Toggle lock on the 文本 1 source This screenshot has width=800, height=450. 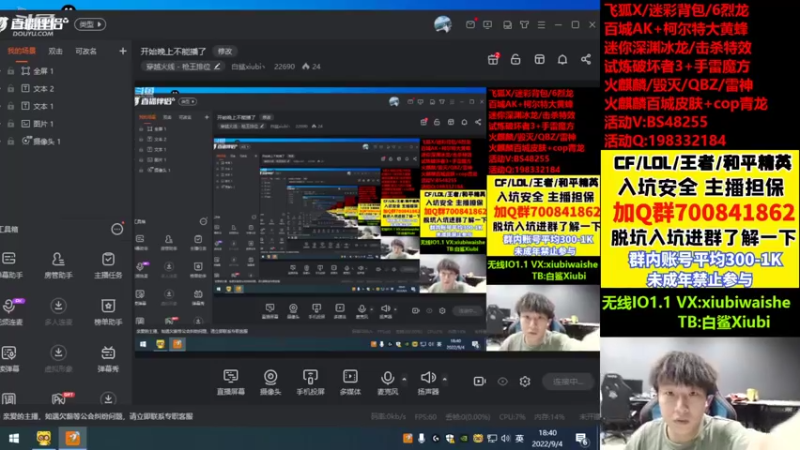10,106
